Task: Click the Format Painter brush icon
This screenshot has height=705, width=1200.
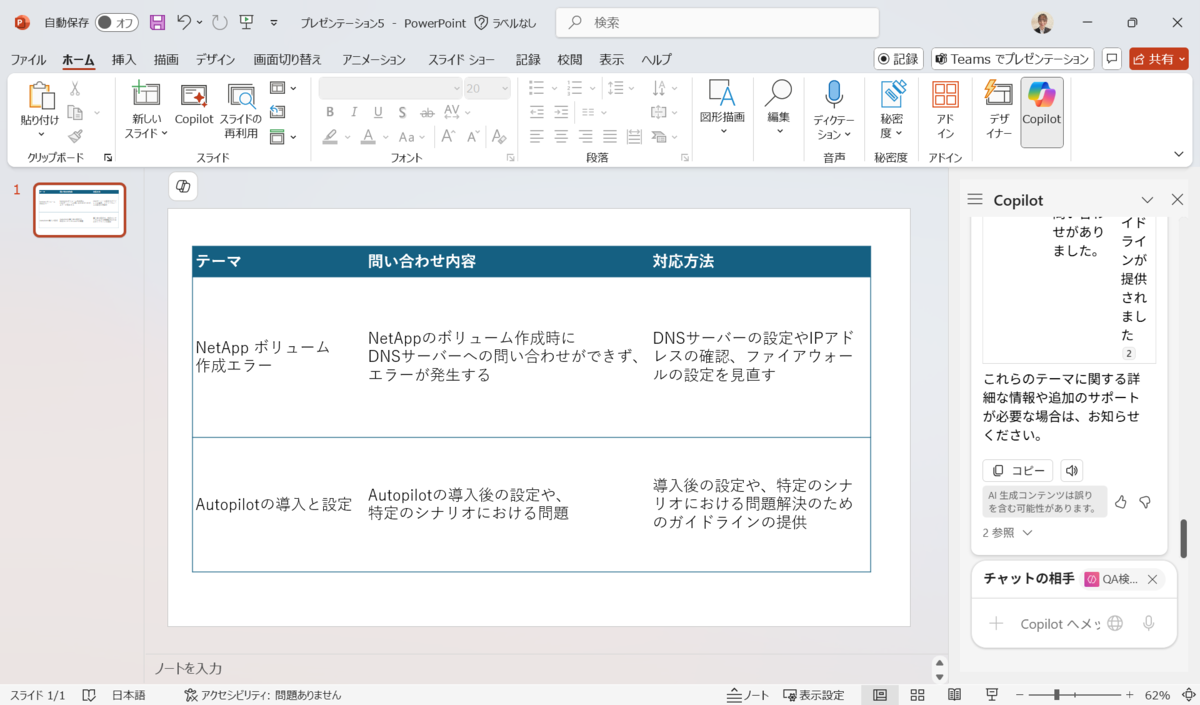Action: pyautogui.click(x=75, y=136)
